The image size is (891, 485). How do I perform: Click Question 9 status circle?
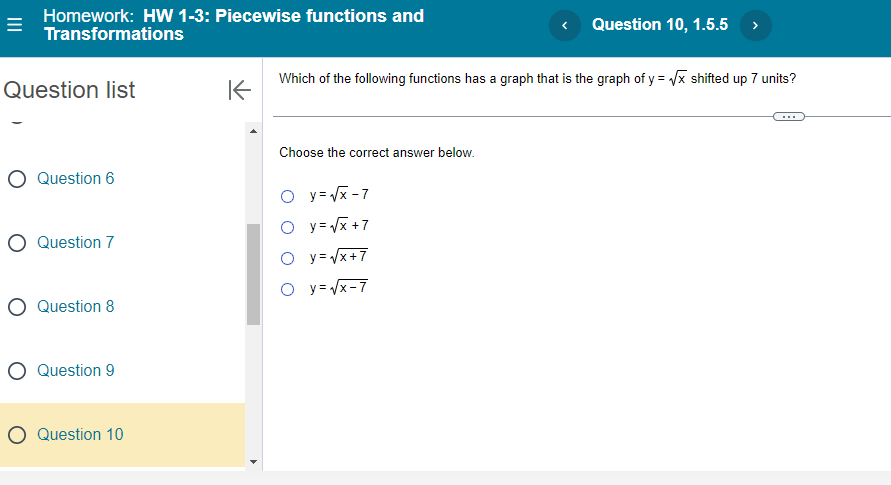pyautogui.click(x=17, y=371)
